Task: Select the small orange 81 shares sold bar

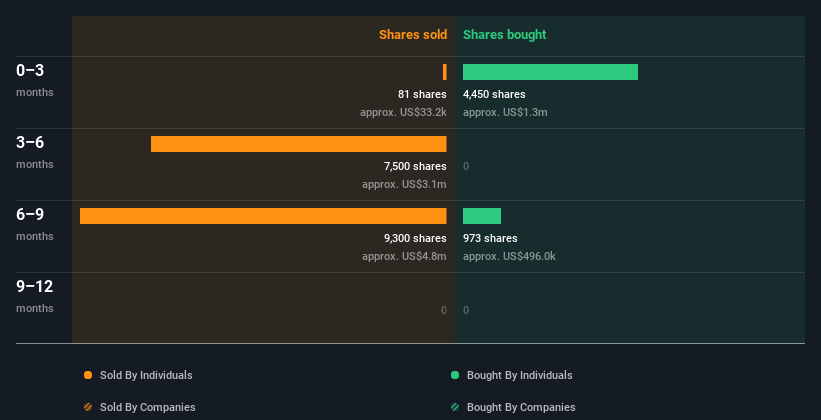Action: click(x=445, y=72)
